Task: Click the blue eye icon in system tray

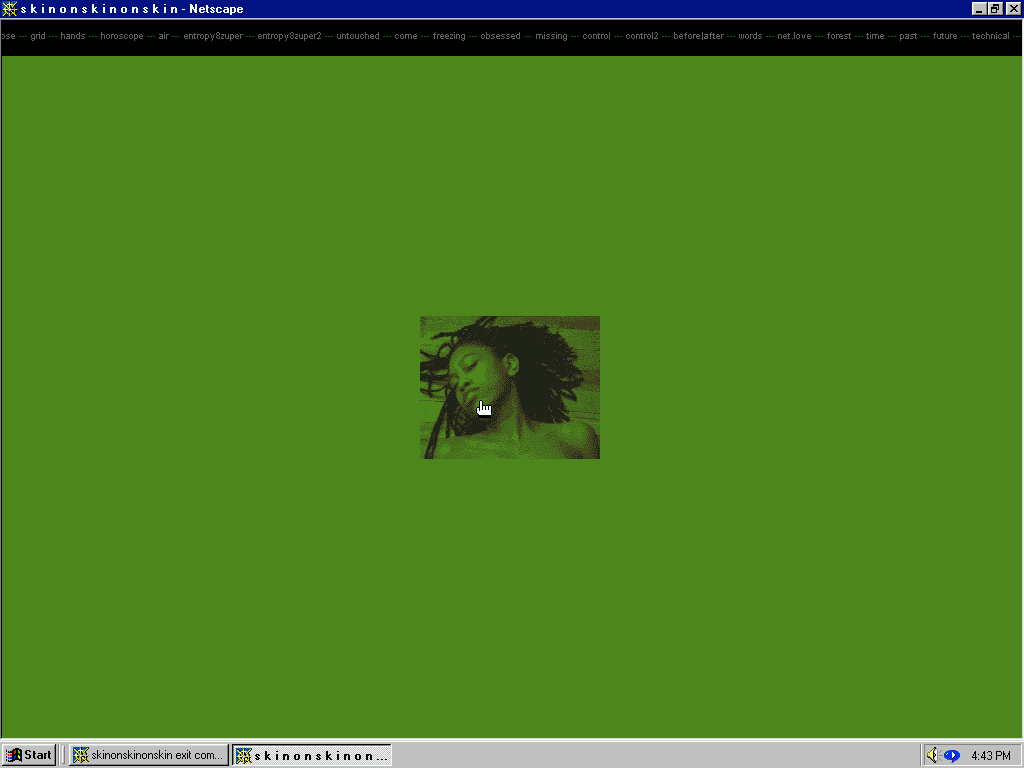Action: [x=951, y=756]
